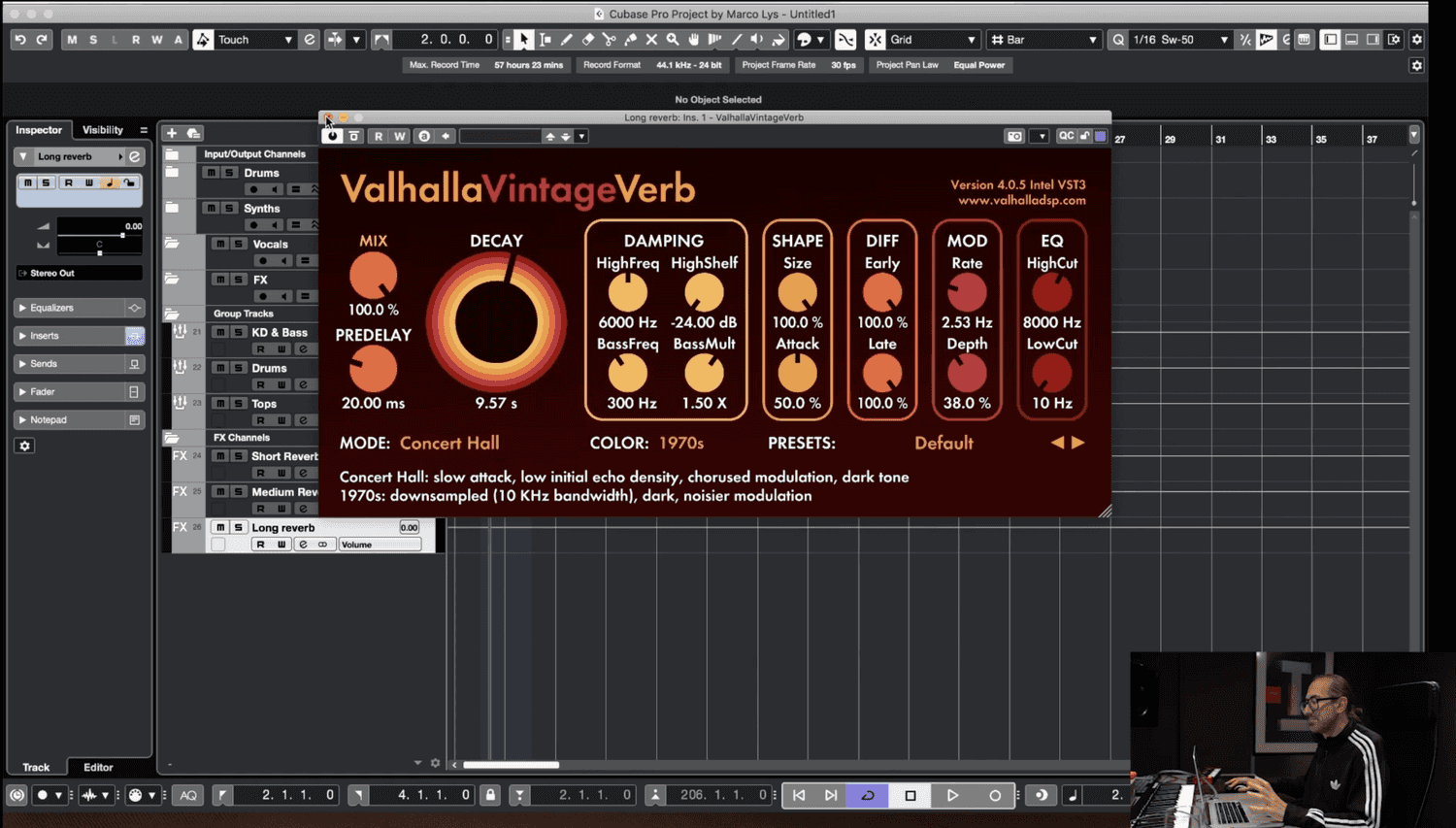Click the snap to zero crossing icon
Image resolution: width=1456 pixels, height=828 pixels.
tap(845, 40)
